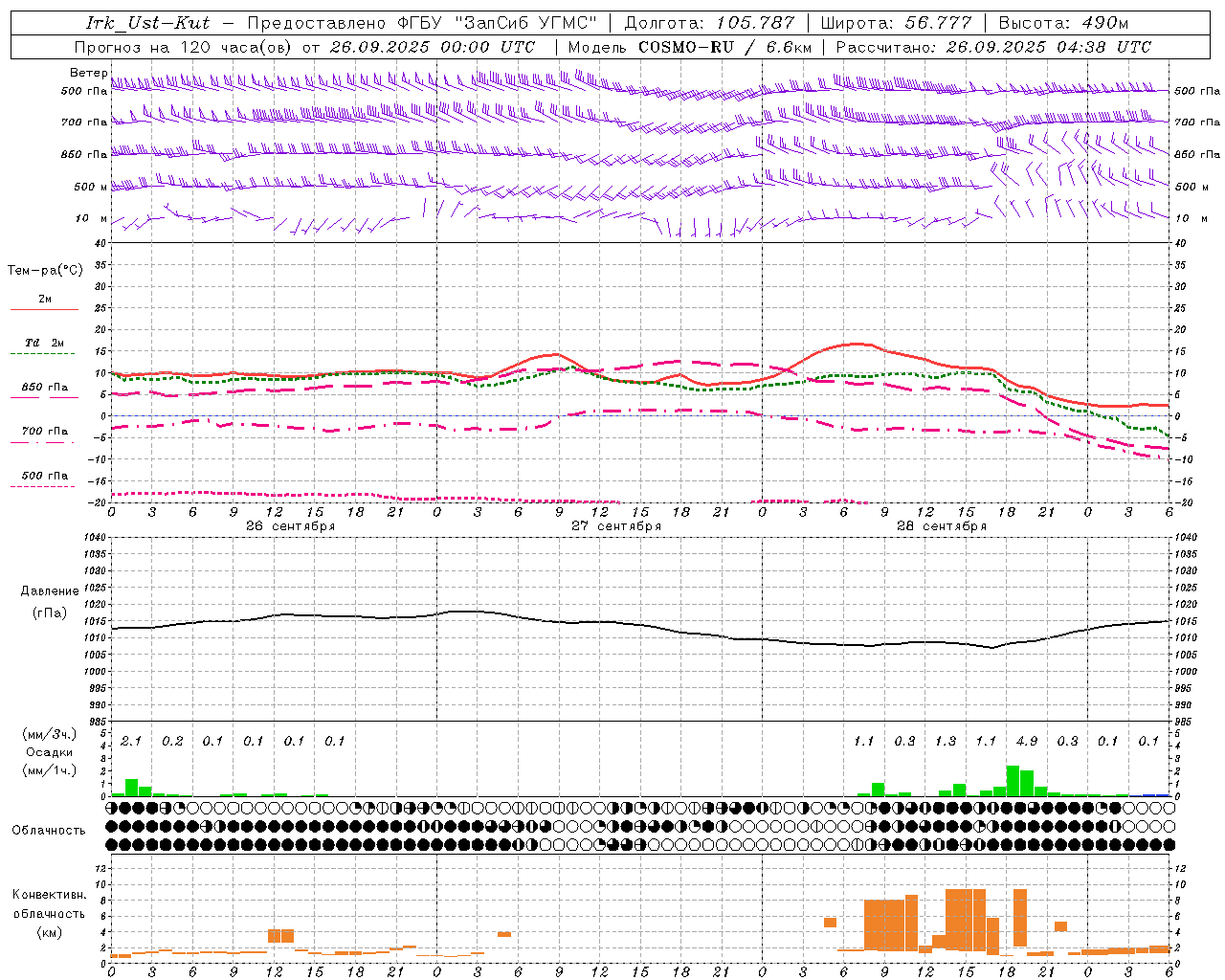Click the 850 гПа temperature legend label
The height and width of the screenshot is (980, 1225).
pos(45,388)
